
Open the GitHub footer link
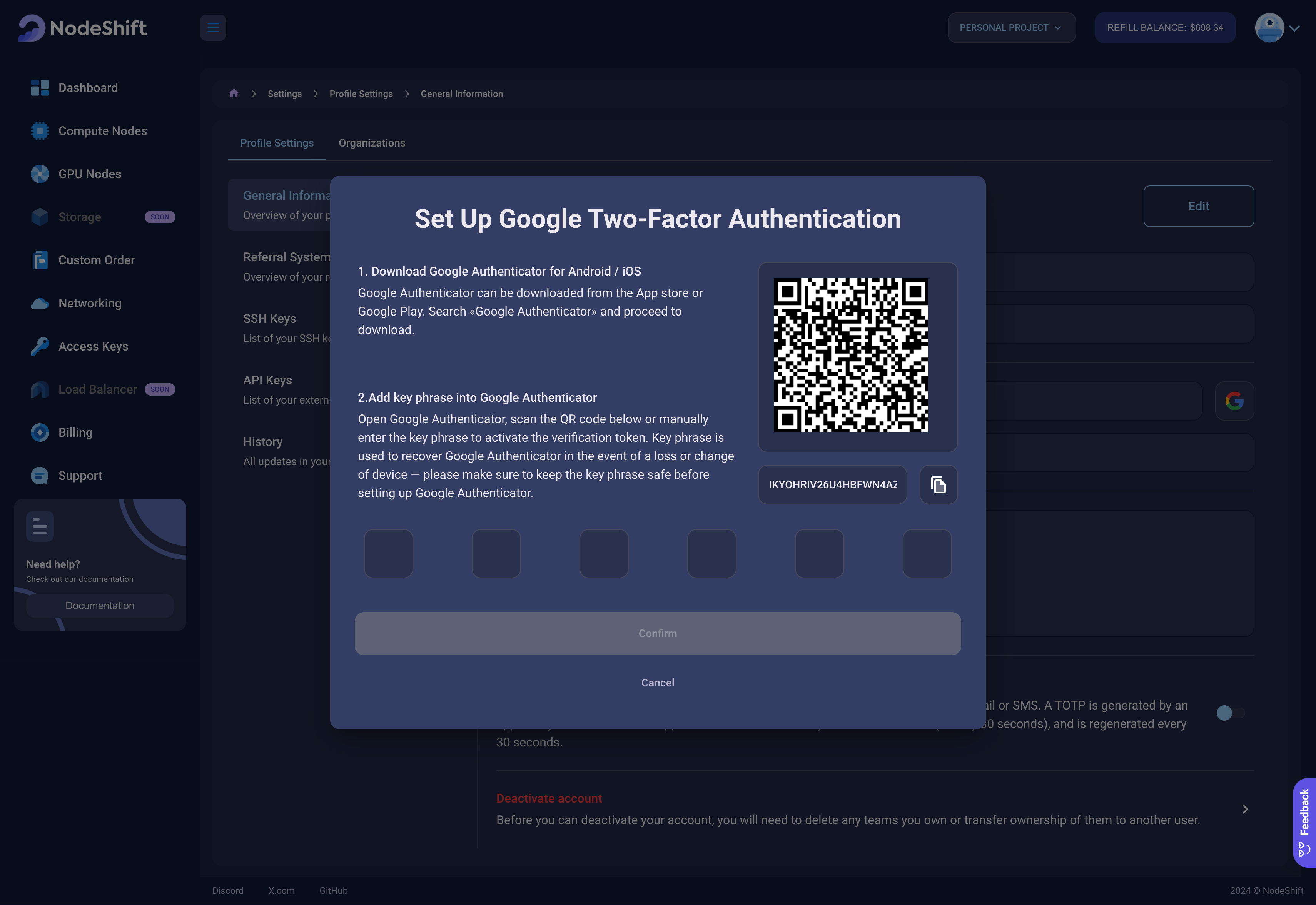tap(333, 891)
